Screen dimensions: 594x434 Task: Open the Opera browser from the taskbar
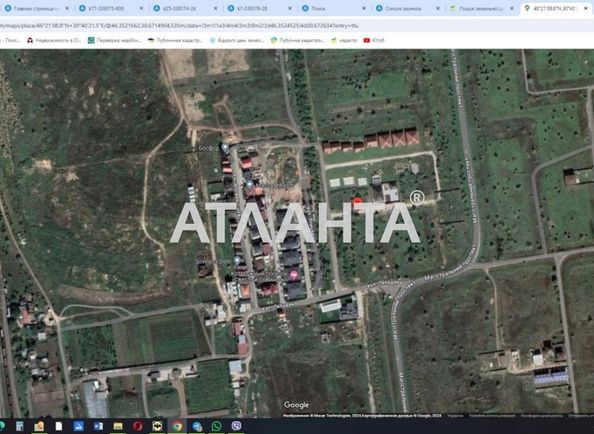[138, 426]
